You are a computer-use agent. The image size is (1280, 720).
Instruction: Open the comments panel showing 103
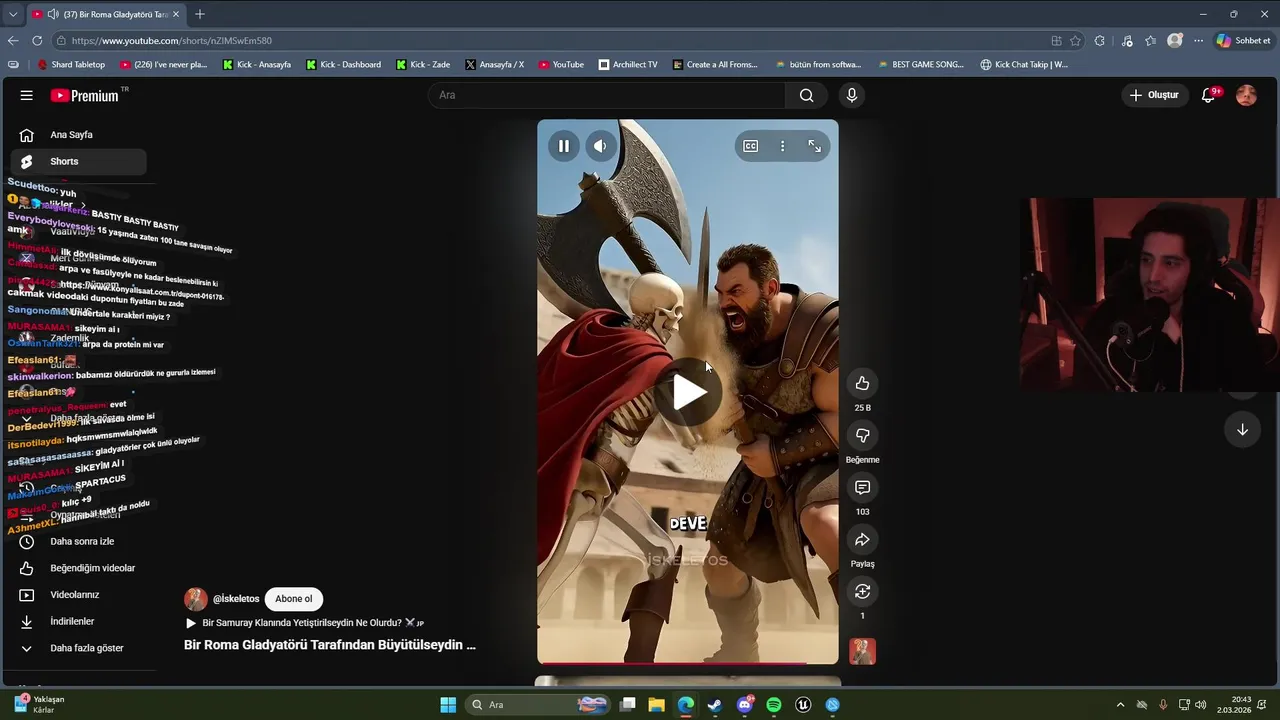[862, 487]
